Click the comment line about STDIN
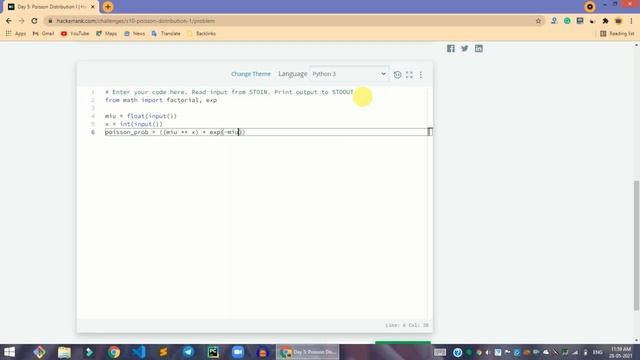 229,92
